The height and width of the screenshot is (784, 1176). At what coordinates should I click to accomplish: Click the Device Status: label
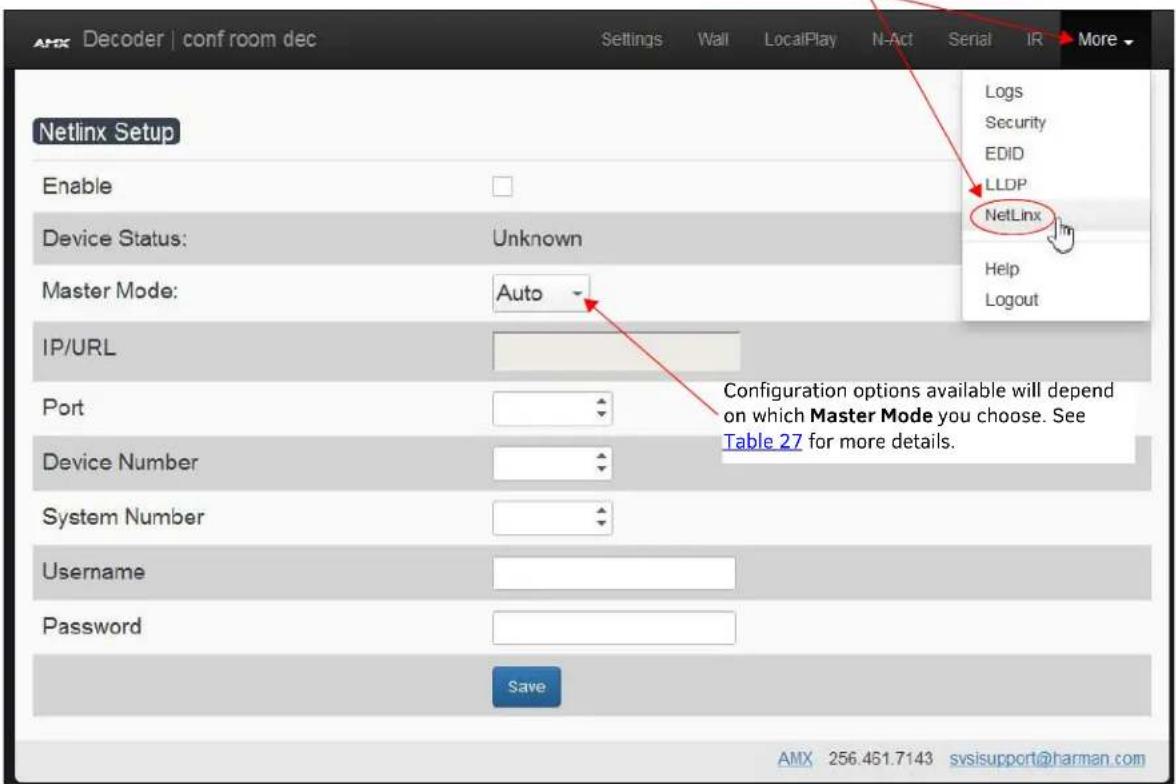(115, 239)
